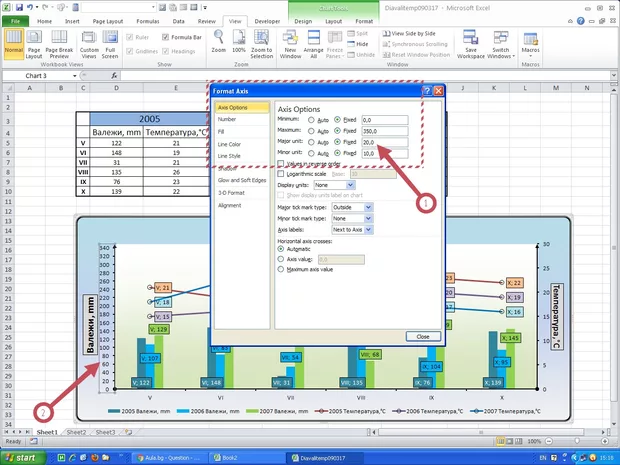Image resolution: width=620 pixels, height=465 pixels.
Task: Enable Logarithmic scale checkbox
Action: pos(281,174)
